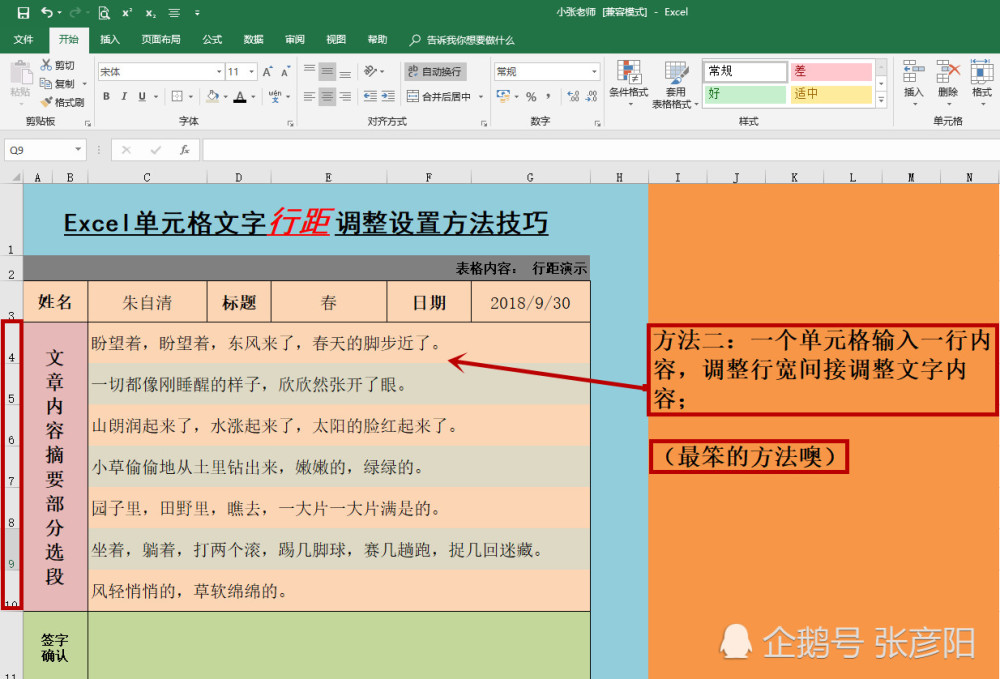The height and width of the screenshot is (679, 1000).
Task: Toggle center horizontal alignment
Action: [327, 96]
